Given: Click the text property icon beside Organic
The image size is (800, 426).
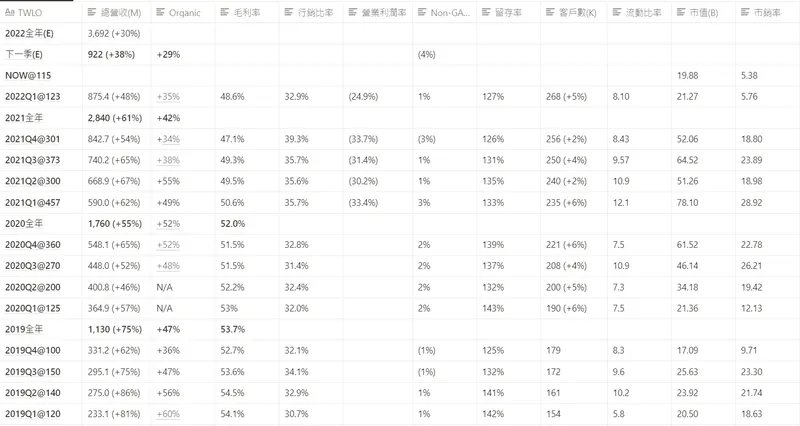Looking at the screenshot, I should coord(162,12).
